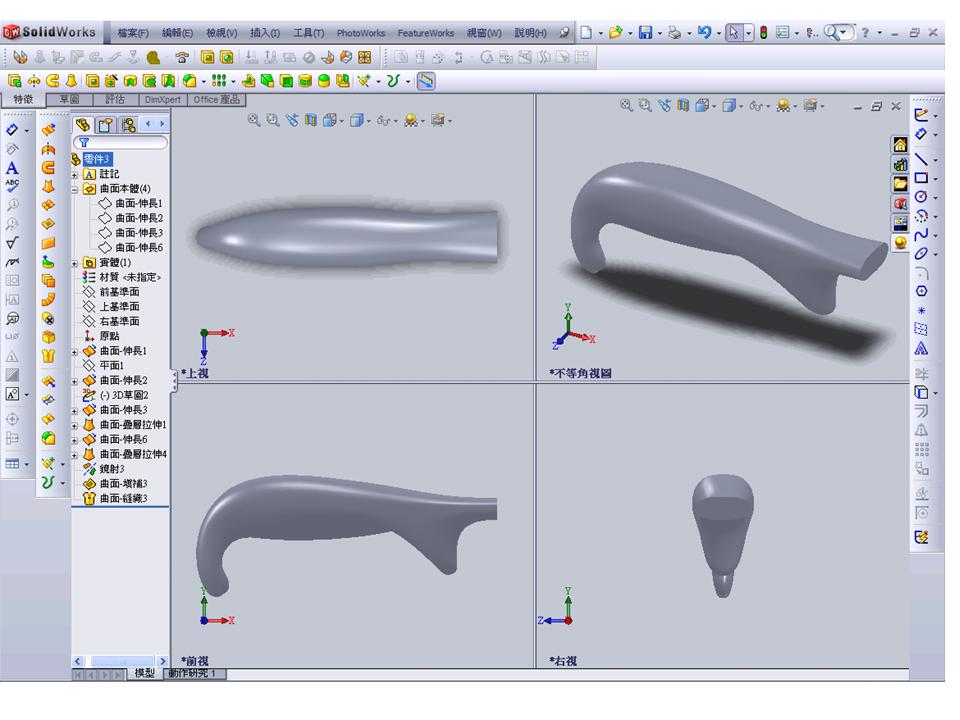Select 原點 origin in tree
Viewport: 960px width, 720px height.
109,336
